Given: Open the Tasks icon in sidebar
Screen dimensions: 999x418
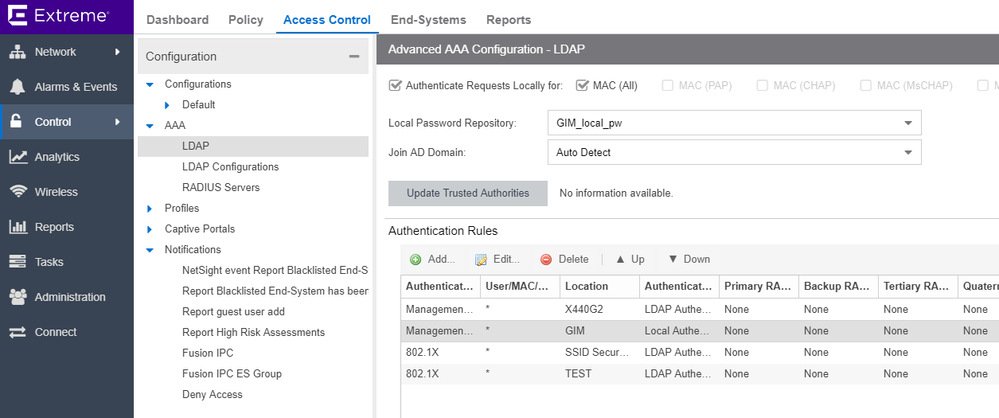Looking at the screenshot, I should (17, 262).
